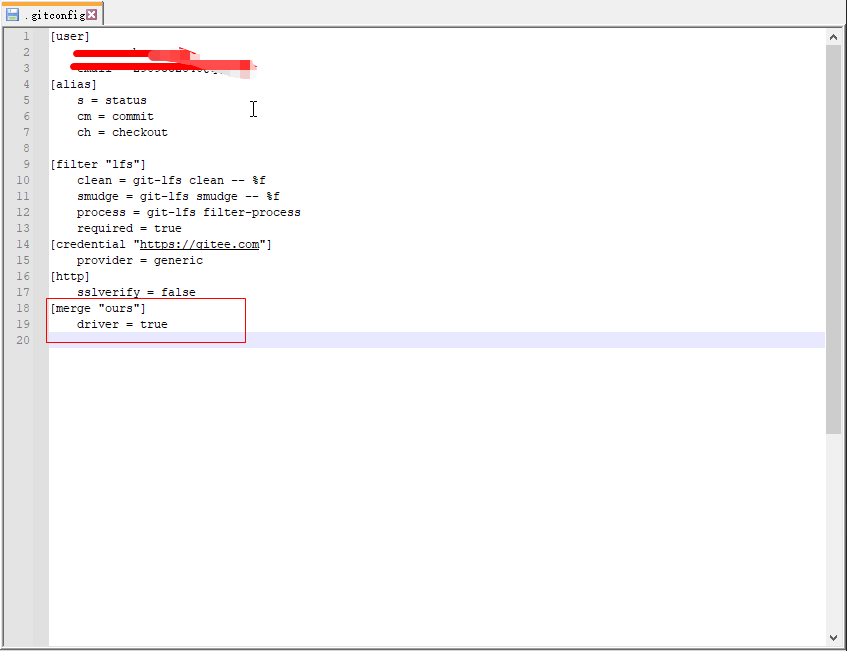Screen dimensions: 847x651
Task: Place cursor on the [alias] section header
Action: [x=73, y=84]
